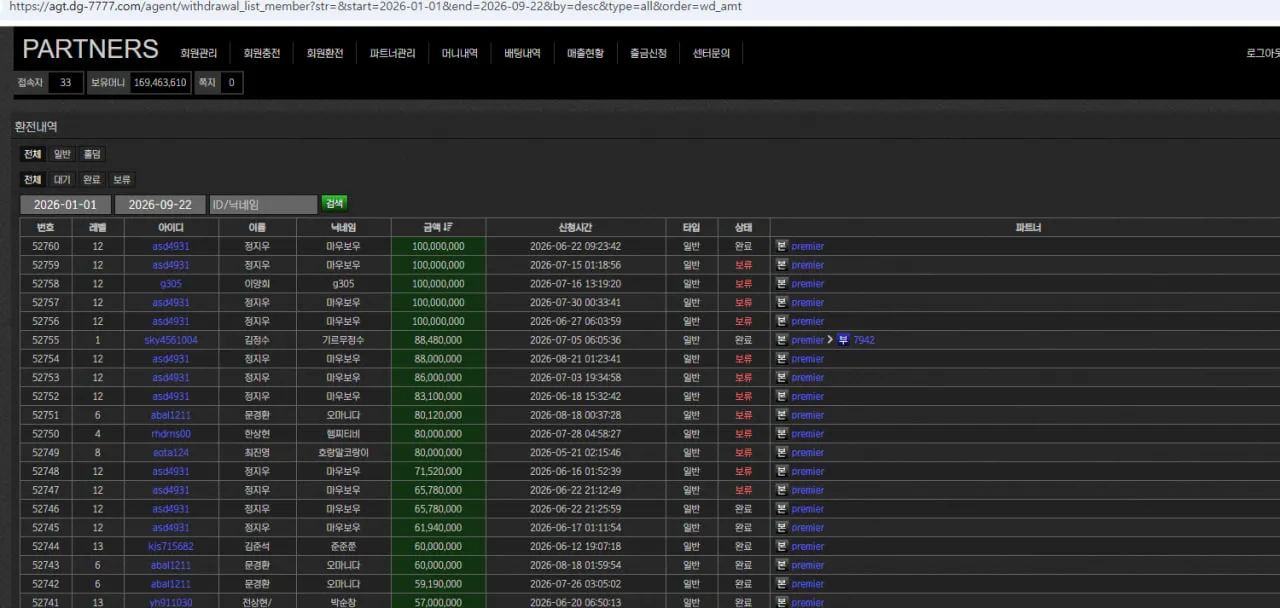Click the 본 badge in row 52749
This screenshot has height=608, width=1280.
click(x=782, y=452)
